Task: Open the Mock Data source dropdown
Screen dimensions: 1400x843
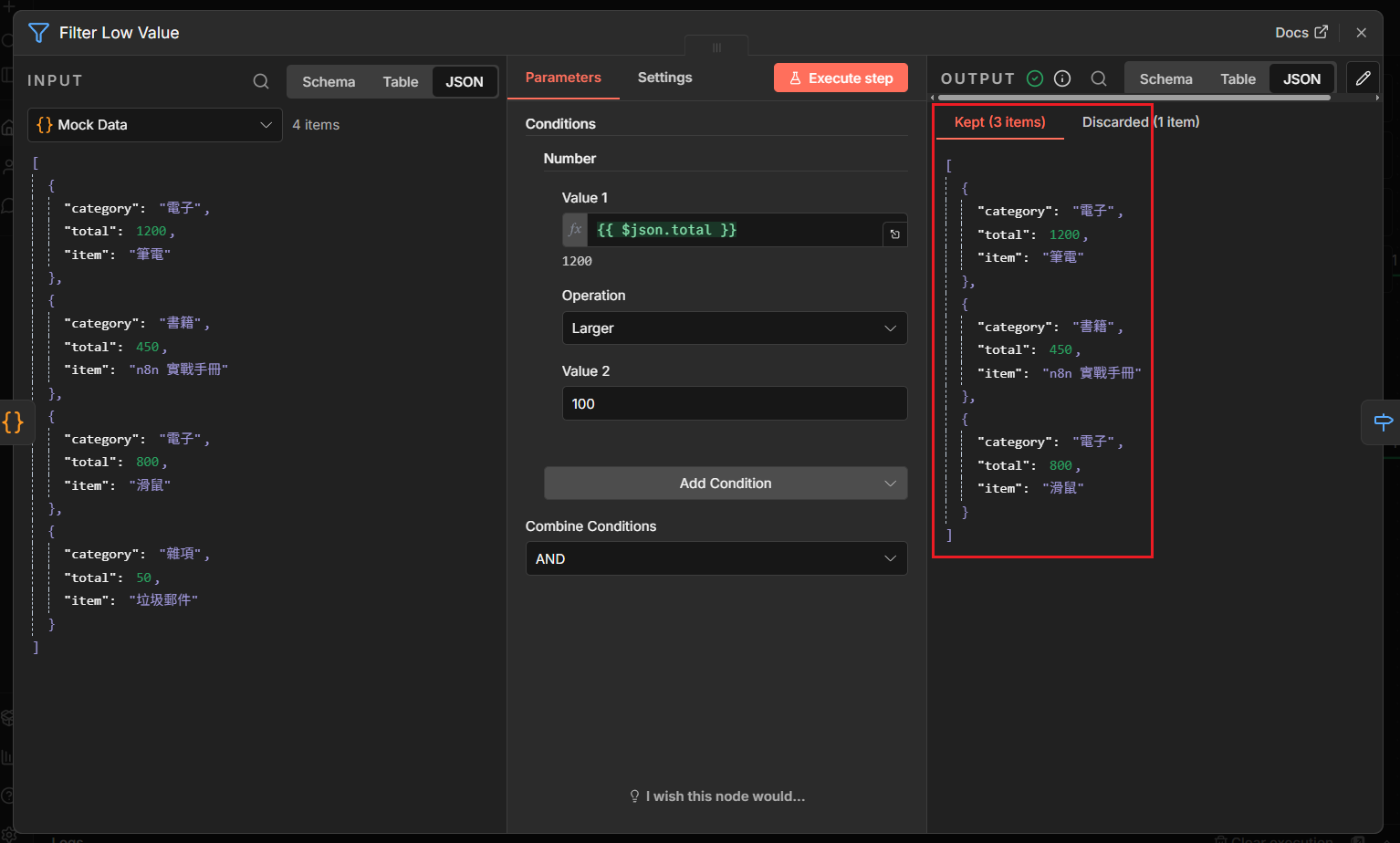Action: tap(154, 125)
